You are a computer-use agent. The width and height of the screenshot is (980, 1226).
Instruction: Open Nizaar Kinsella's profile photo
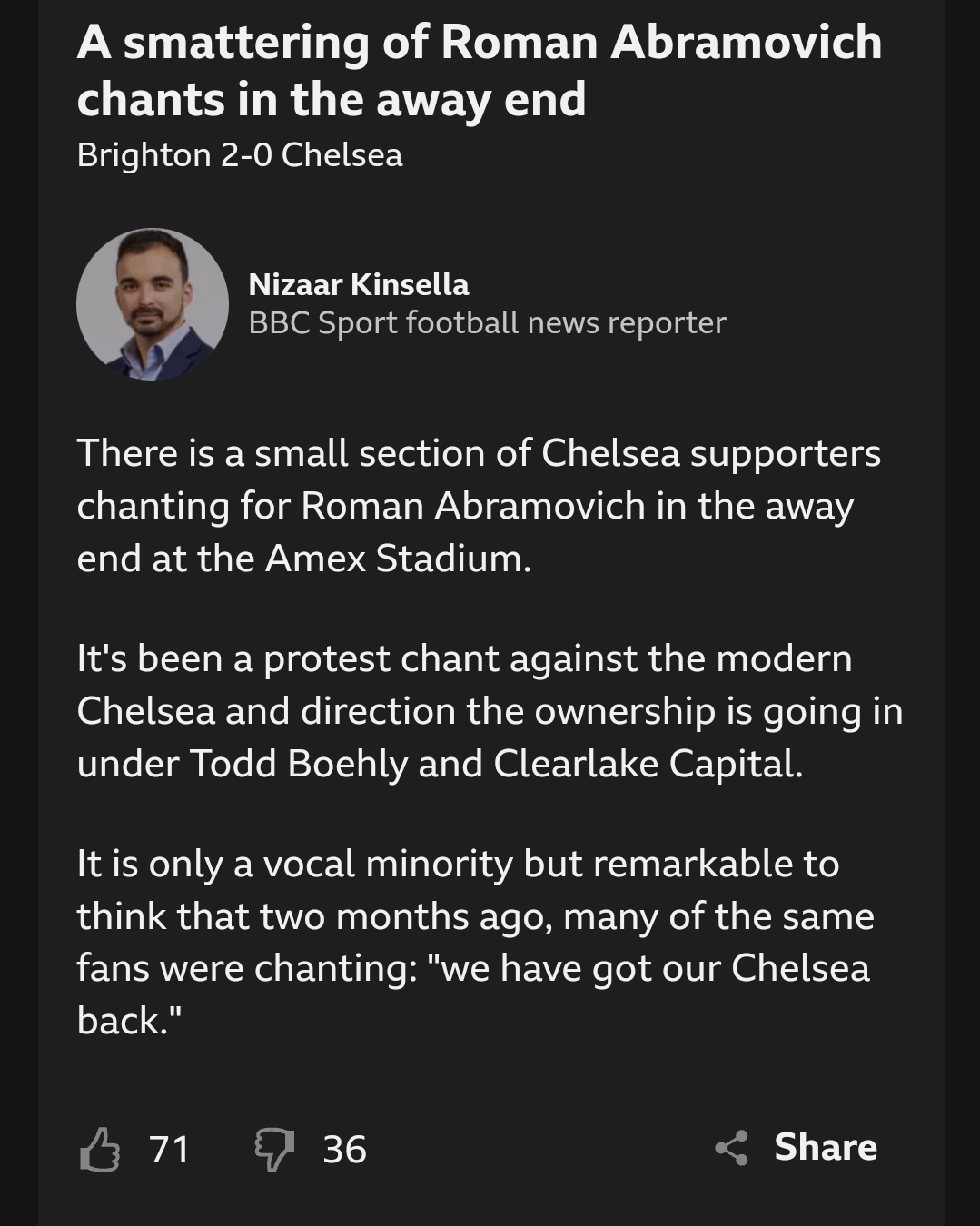tap(153, 304)
